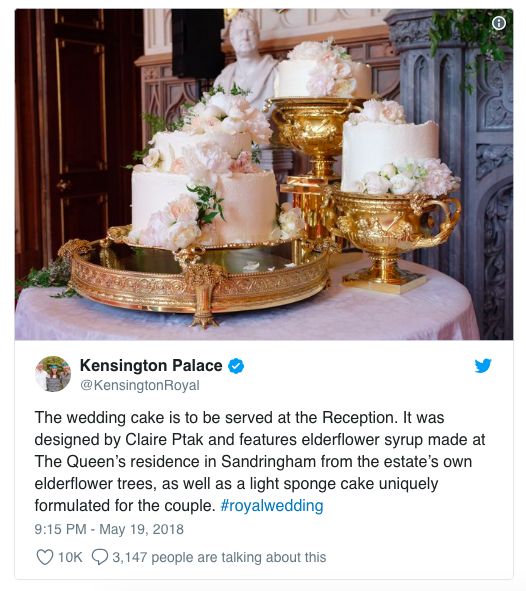The height and width of the screenshot is (591, 526).
Task: Open the #royalwedding hashtag
Action: click(x=272, y=505)
